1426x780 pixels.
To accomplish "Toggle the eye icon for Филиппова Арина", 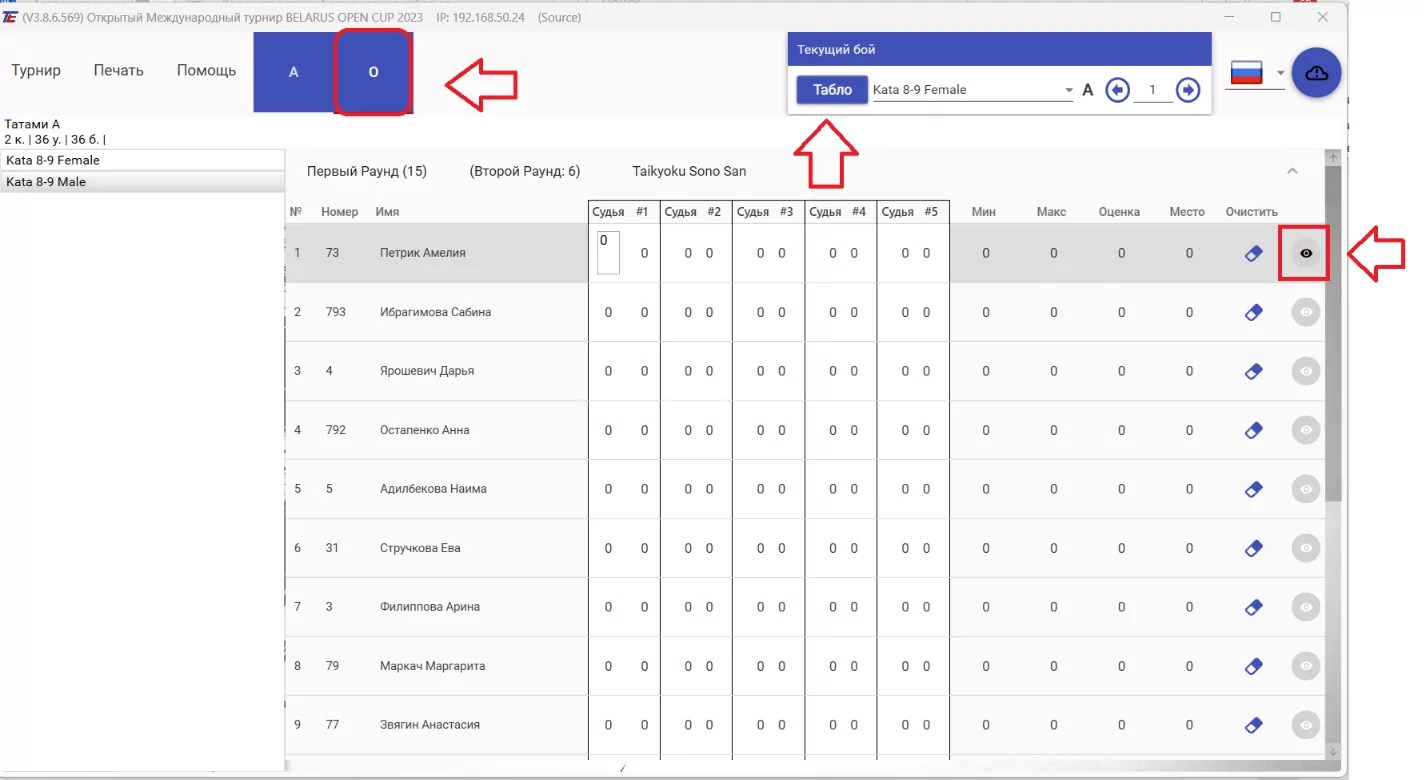I will click(x=1305, y=607).
